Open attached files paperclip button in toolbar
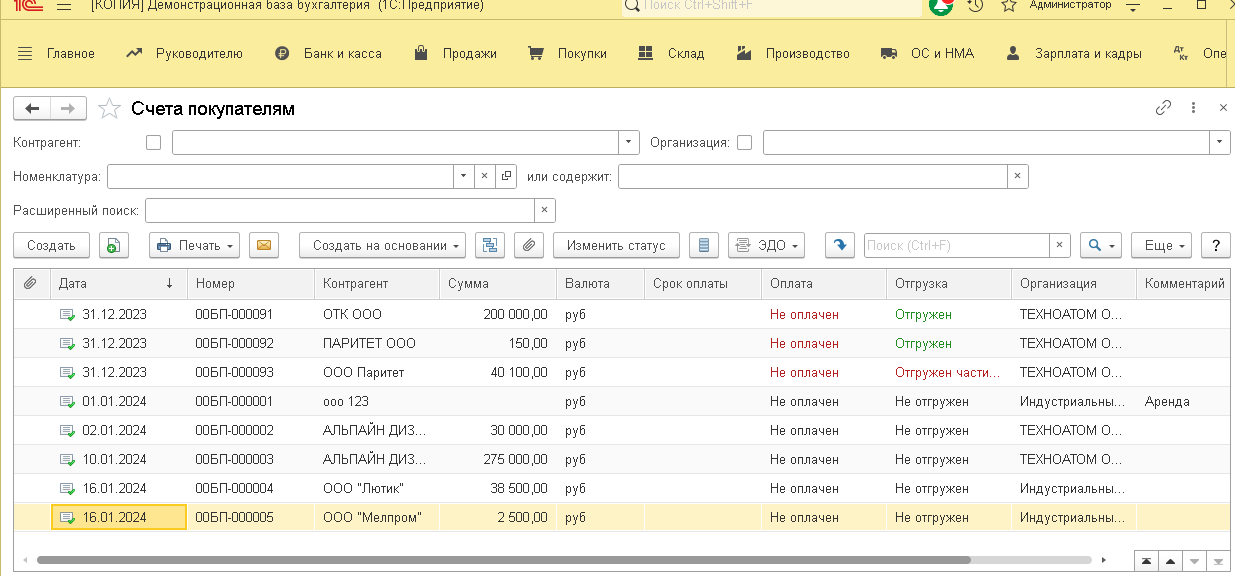1235x576 pixels. tap(529, 245)
